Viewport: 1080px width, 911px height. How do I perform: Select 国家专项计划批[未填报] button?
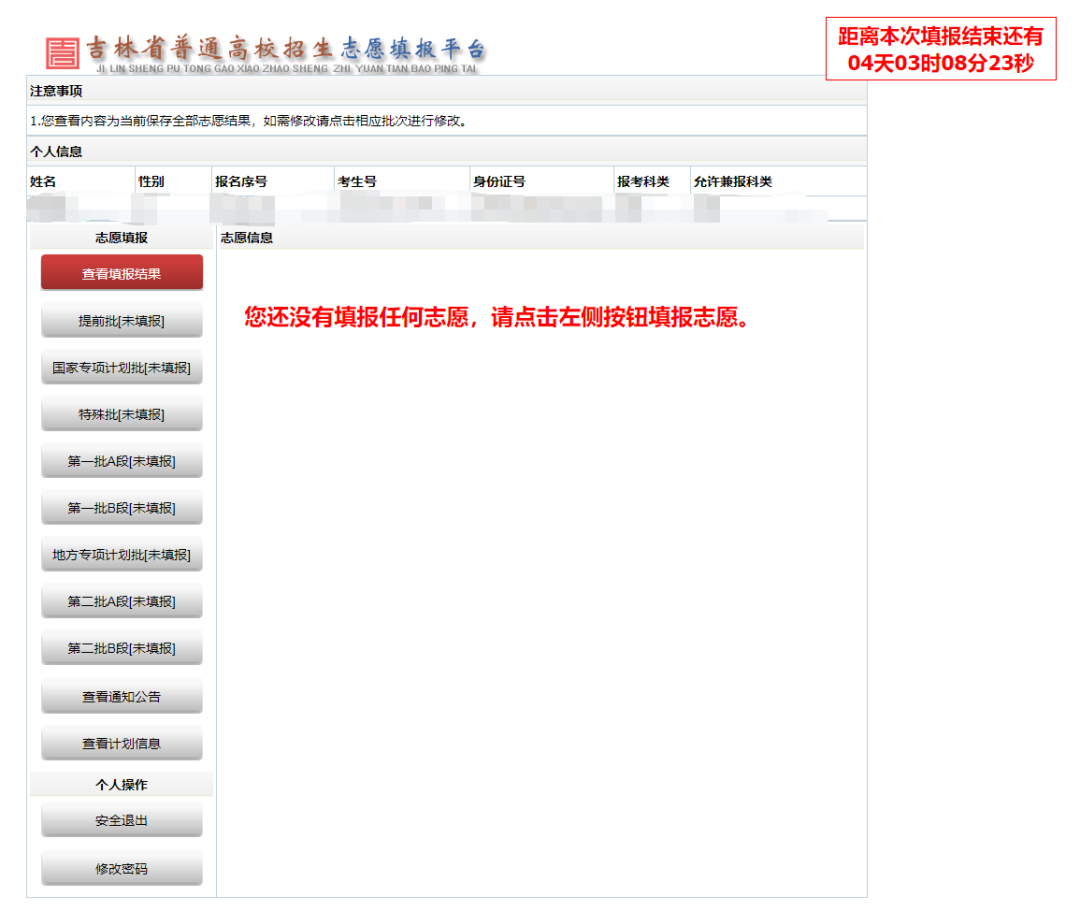point(121,367)
